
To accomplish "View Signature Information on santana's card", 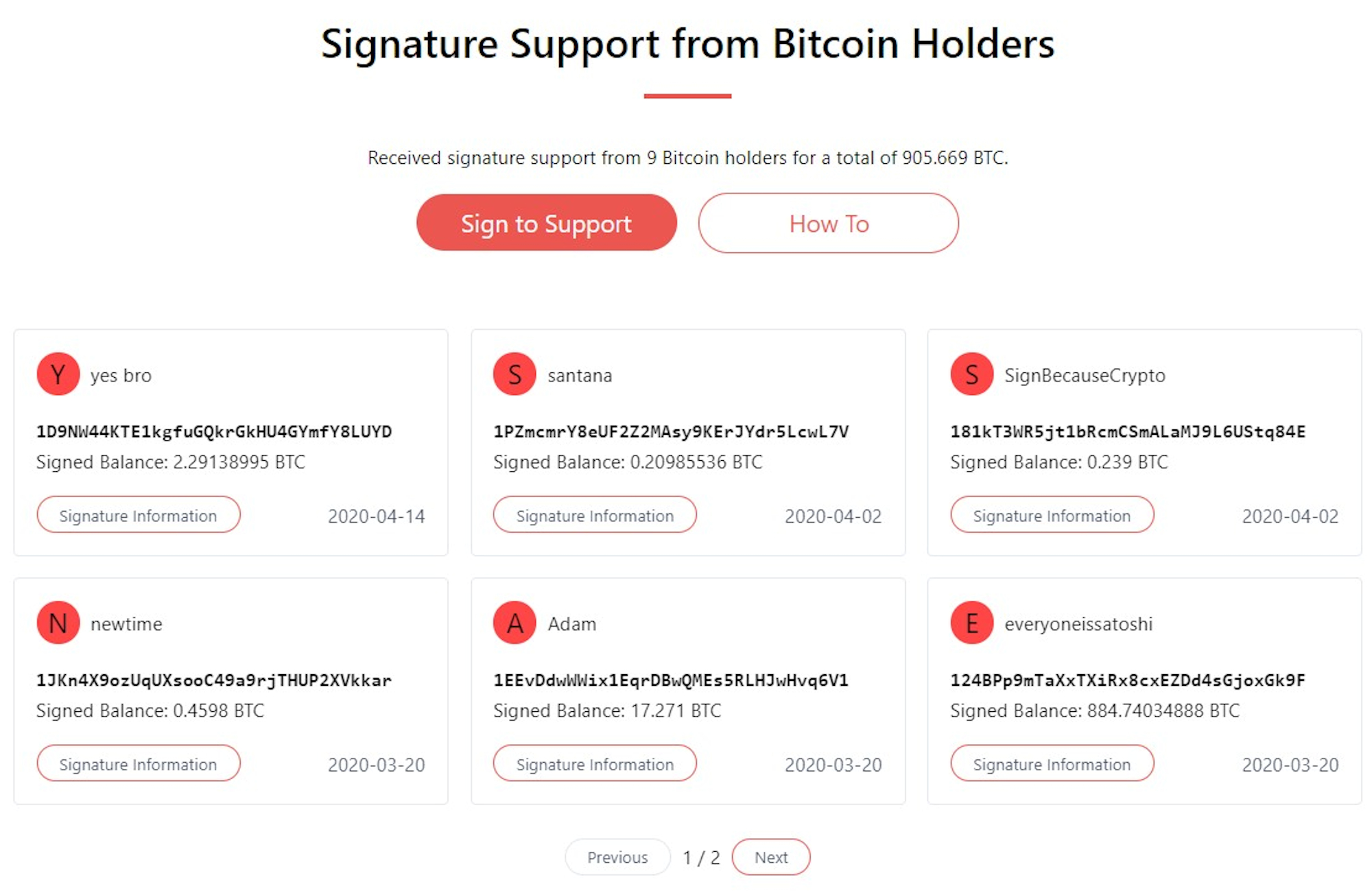I will pos(595,515).
